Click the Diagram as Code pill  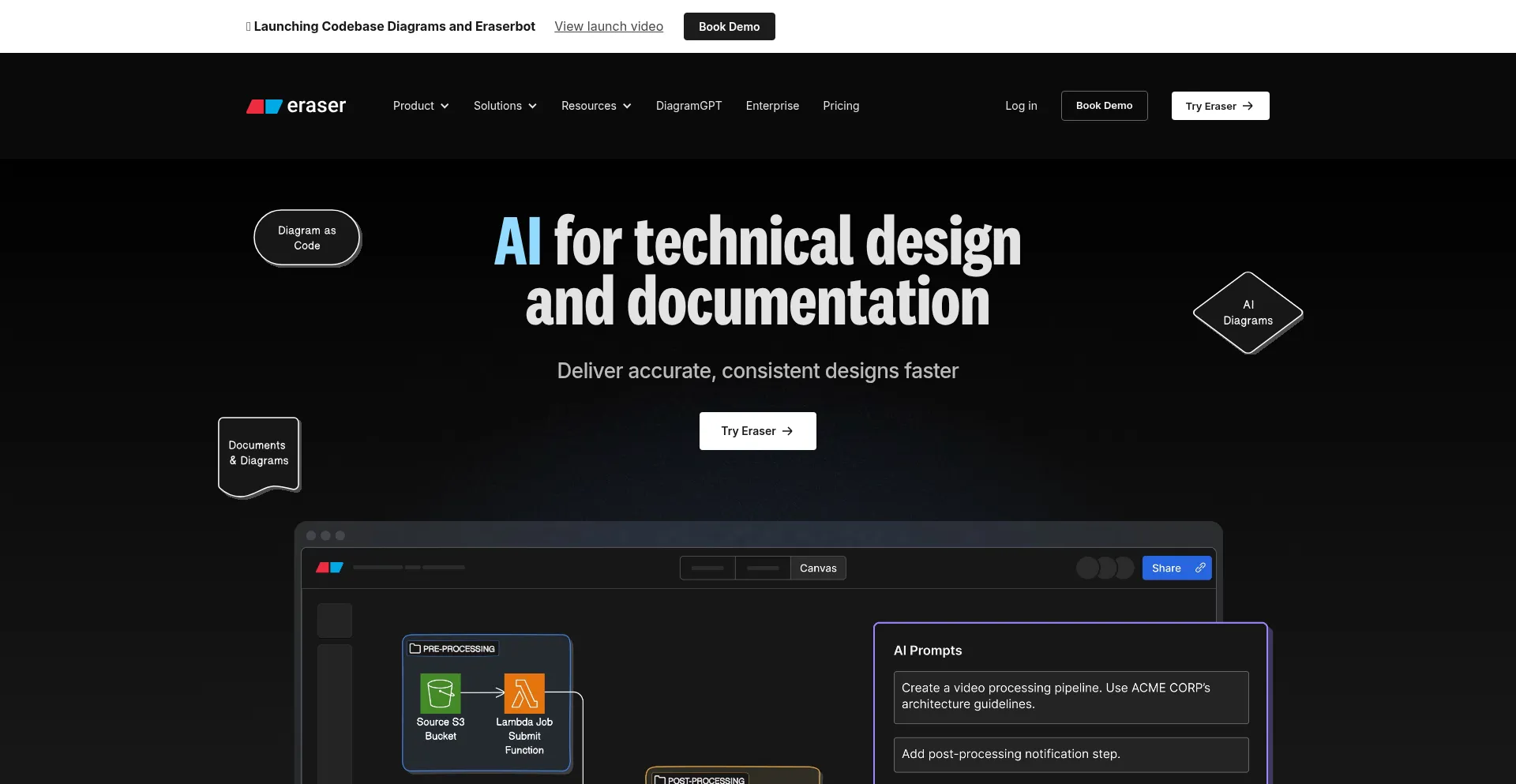point(307,238)
